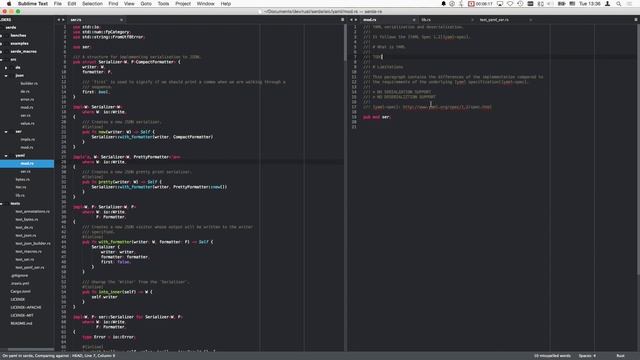The width and height of the screenshot is (640, 360).
Task: Close the ser.rs tab in left pane
Action: (x=121, y=20)
